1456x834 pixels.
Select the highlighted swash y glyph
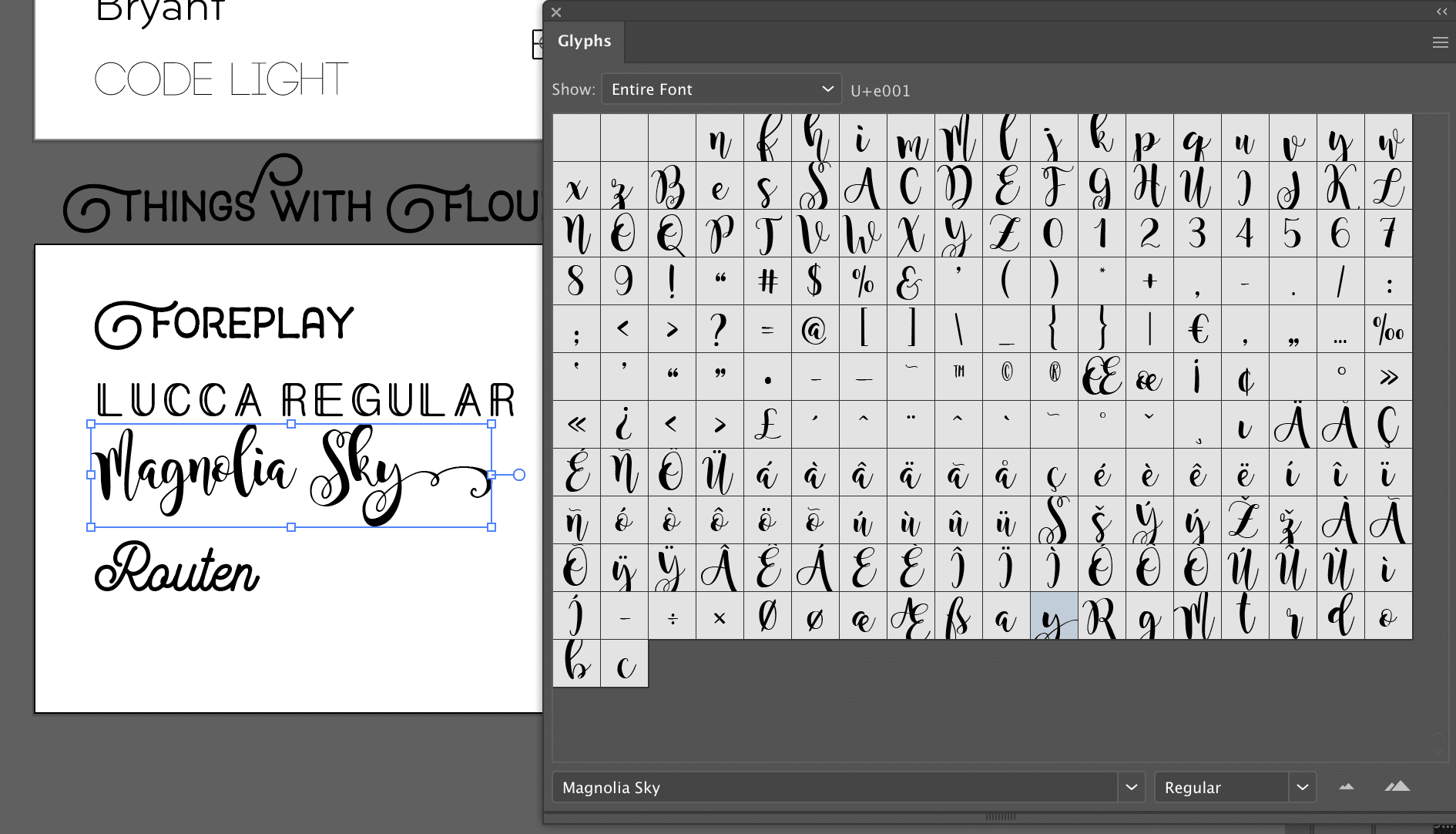pyautogui.click(x=1054, y=616)
